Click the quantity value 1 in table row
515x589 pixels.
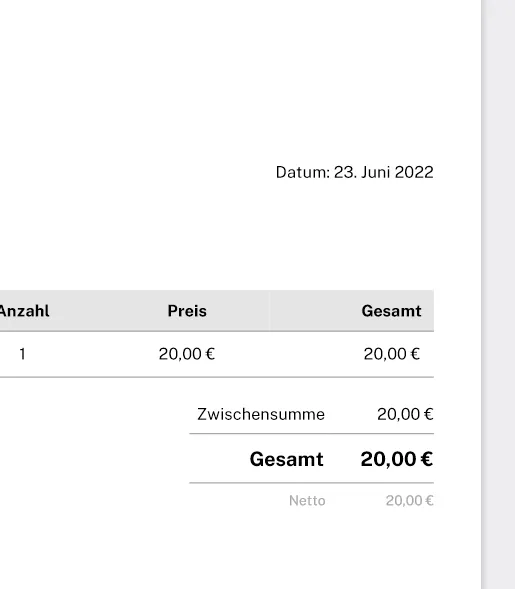click(x=22, y=354)
